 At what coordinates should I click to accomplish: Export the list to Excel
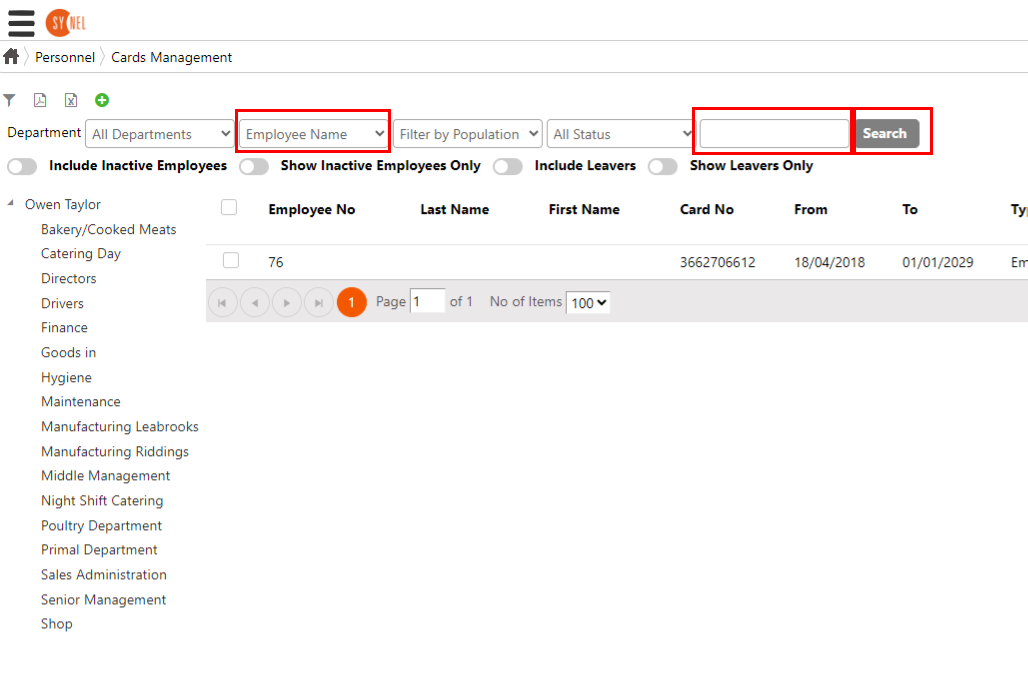click(x=71, y=100)
